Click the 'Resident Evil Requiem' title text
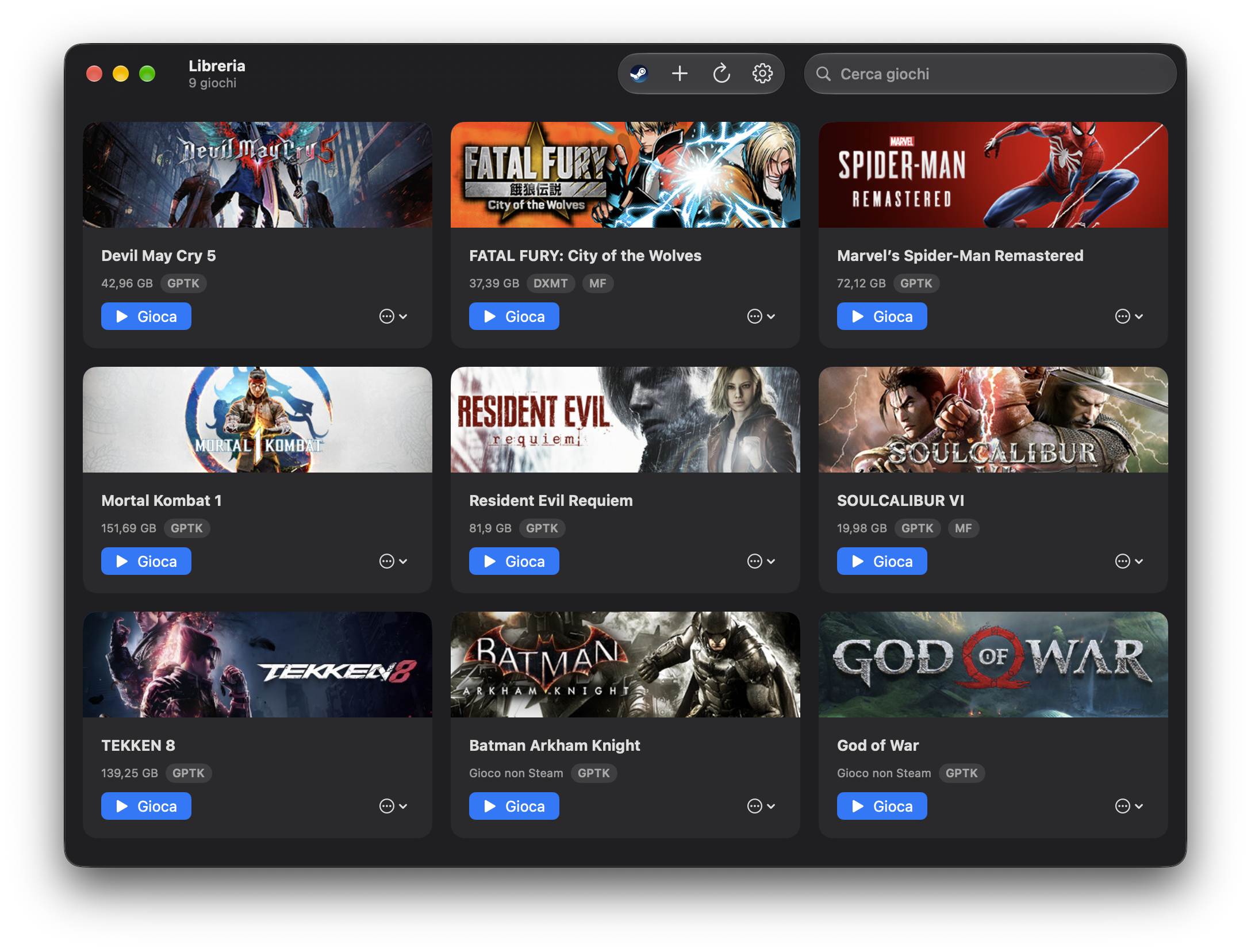The width and height of the screenshot is (1251, 952). 551,501
